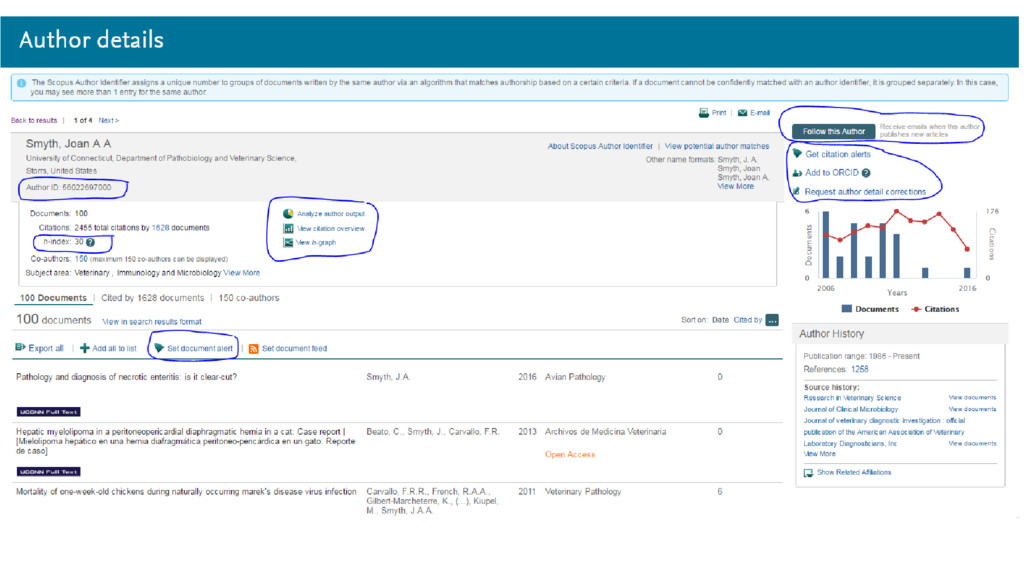This screenshot has height=576, width=1024.
Task: Click Follow this Author button
Action: (x=833, y=131)
